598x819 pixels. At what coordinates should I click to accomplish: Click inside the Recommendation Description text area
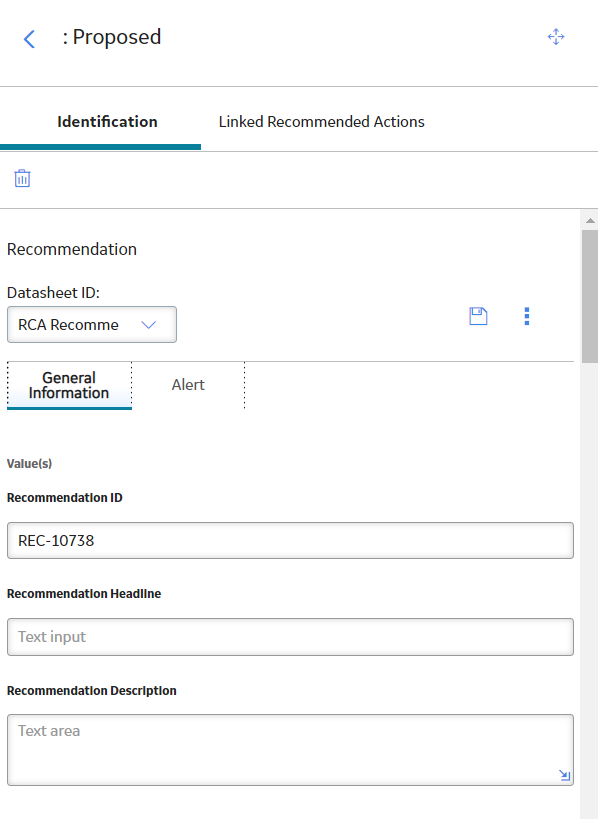pos(290,750)
